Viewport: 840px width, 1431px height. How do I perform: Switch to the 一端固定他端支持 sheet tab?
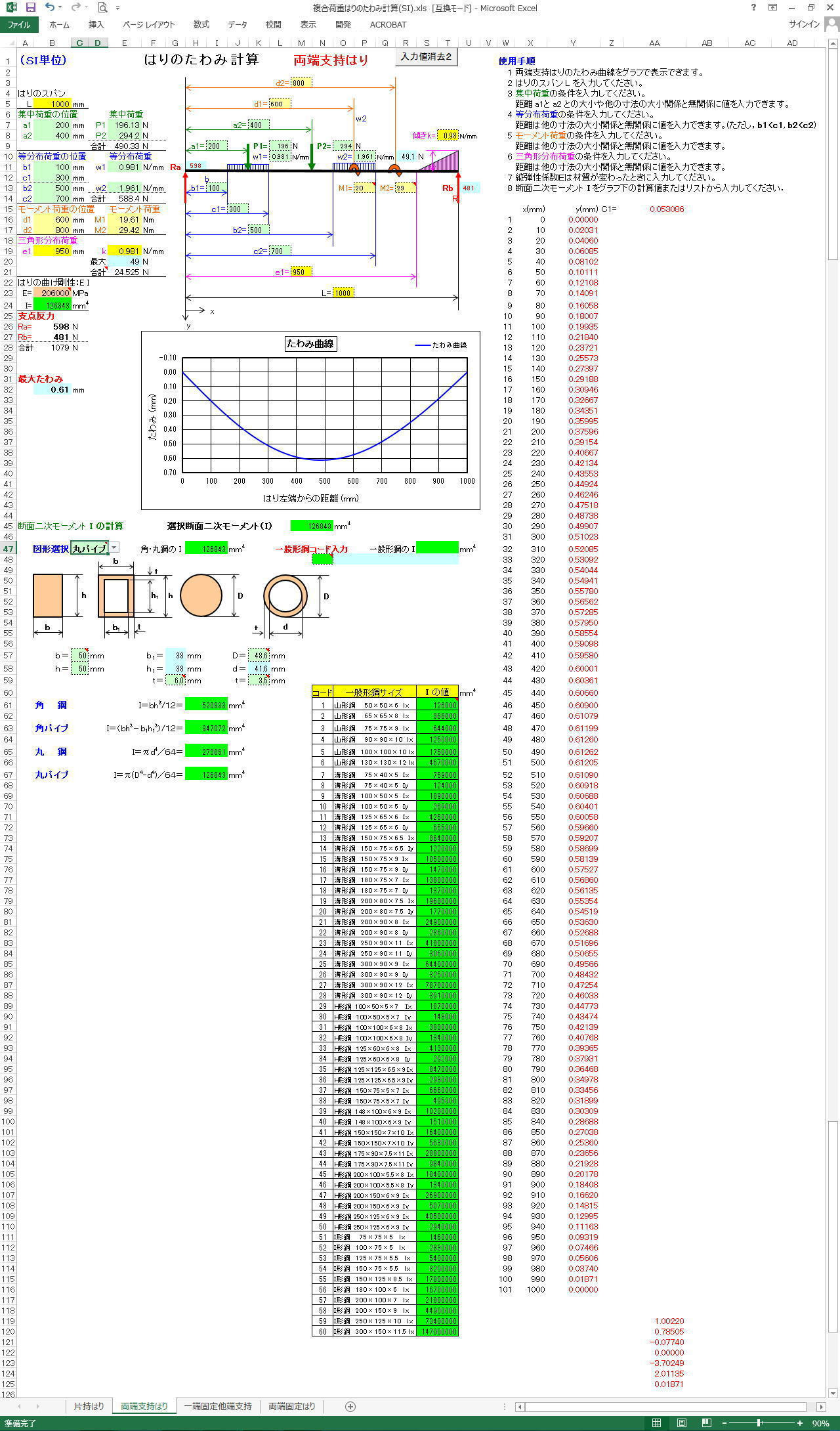click(218, 1406)
